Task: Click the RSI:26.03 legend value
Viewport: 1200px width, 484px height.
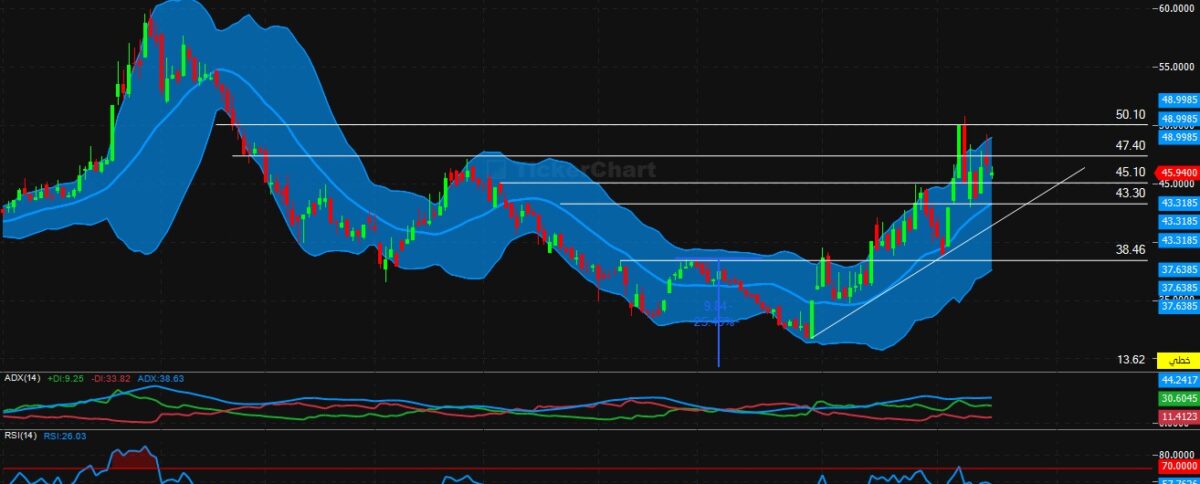Action: (x=65, y=436)
